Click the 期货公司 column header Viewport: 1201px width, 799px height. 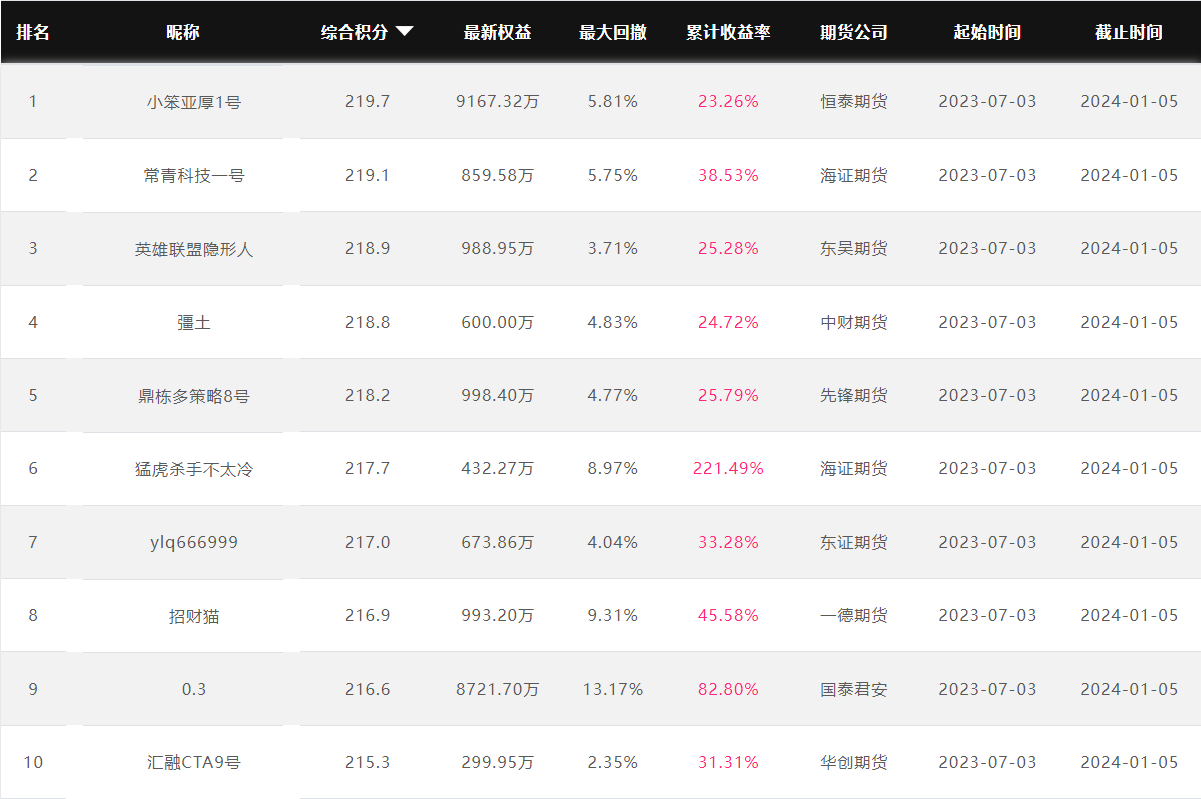pyautogui.click(x=854, y=32)
